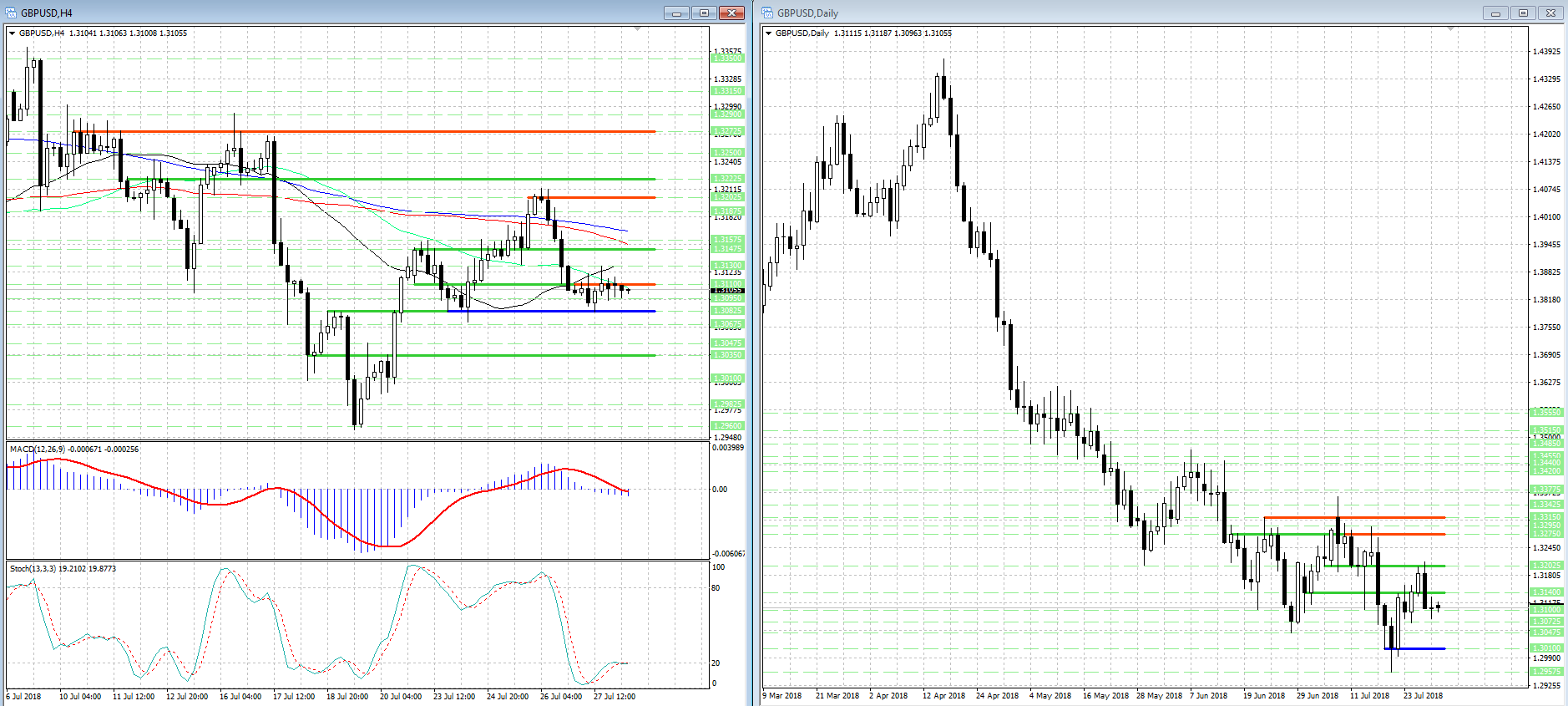Click the topmost orange line on H4 chart

click(376, 131)
